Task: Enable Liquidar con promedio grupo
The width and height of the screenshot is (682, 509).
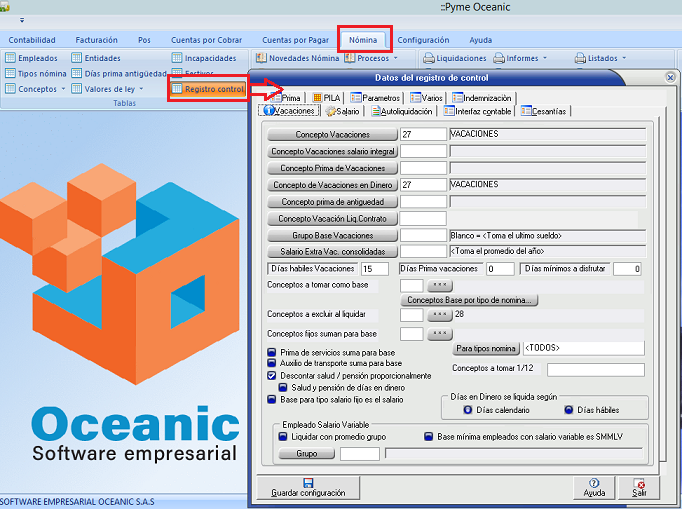Action: [283, 436]
